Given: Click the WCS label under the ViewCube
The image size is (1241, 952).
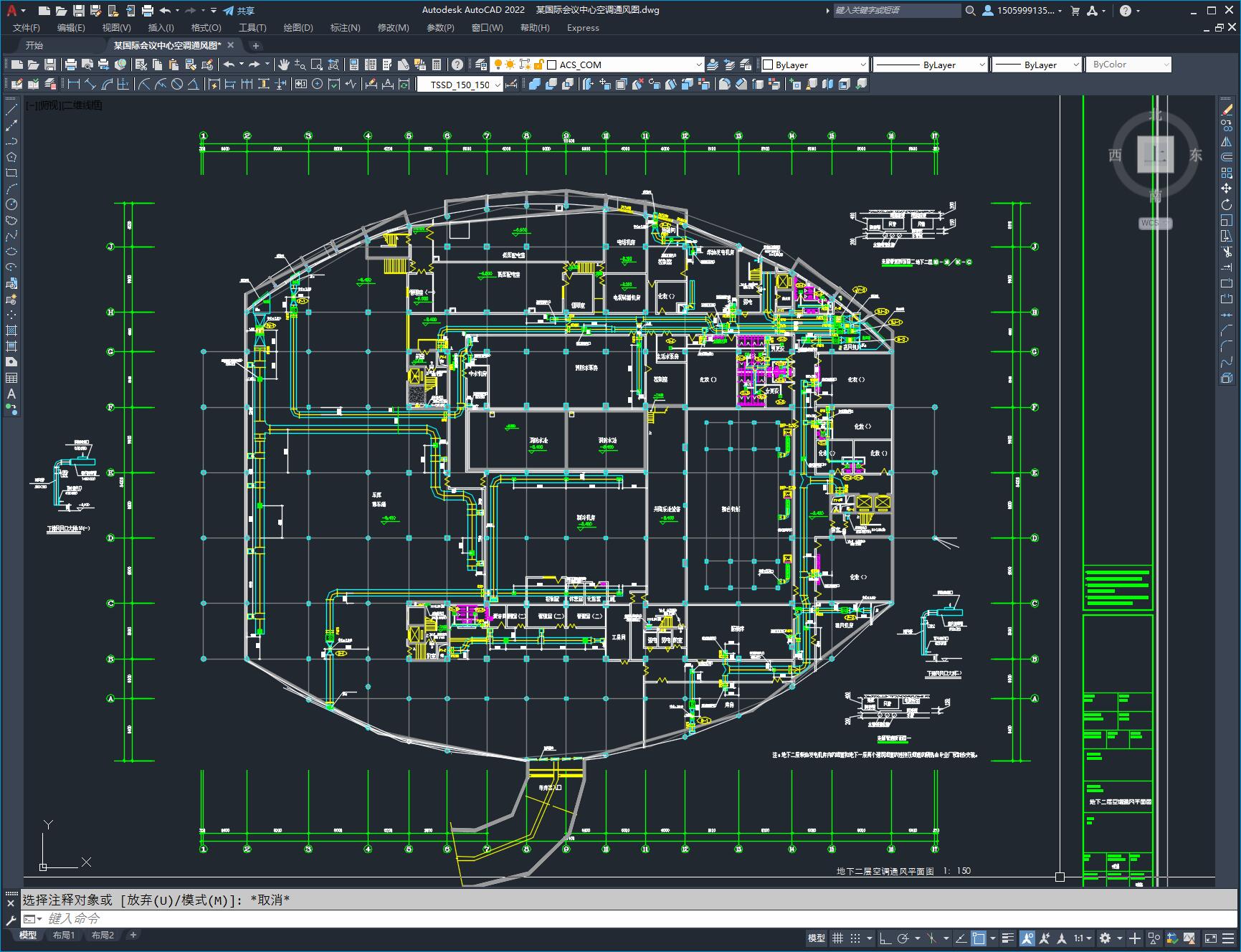Looking at the screenshot, I should pyautogui.click(x=1155, y=223).
